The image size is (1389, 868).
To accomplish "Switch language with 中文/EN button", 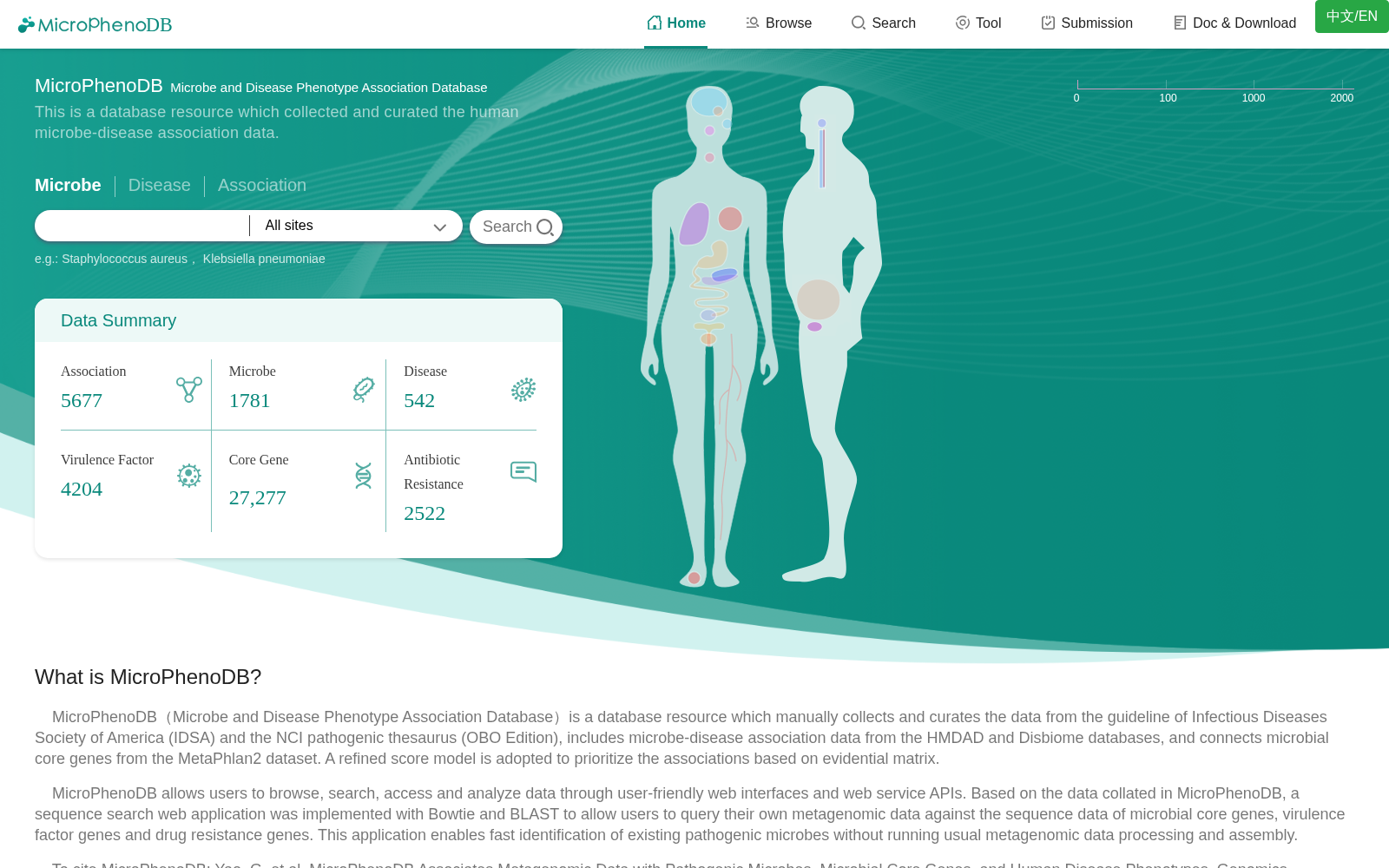I will tap(1352, 16).
